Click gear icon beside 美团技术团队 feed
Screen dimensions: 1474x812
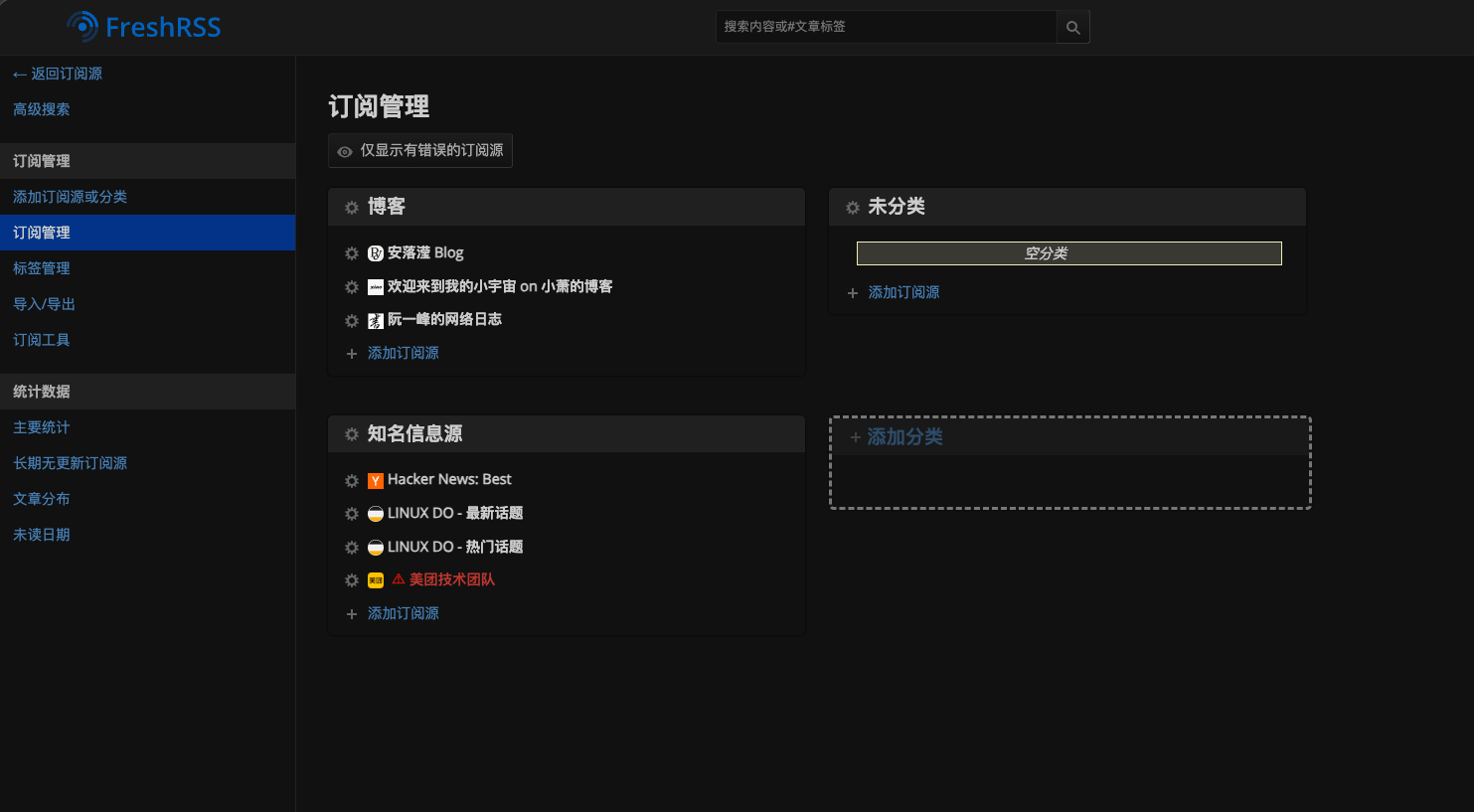pos(352,580)
